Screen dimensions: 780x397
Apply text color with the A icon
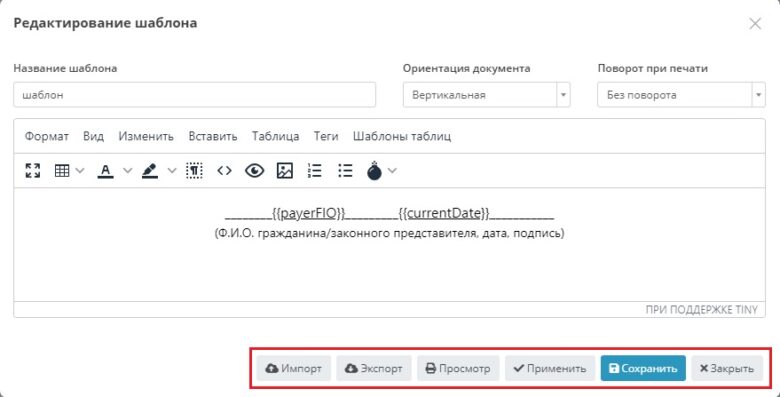pos(105,171)
